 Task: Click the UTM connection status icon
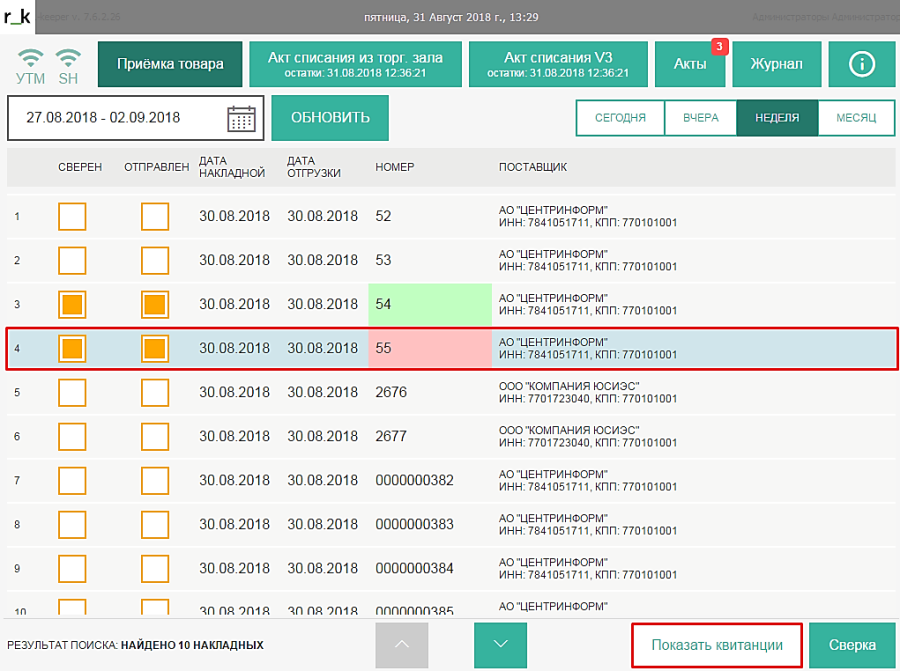coord(31,64)
